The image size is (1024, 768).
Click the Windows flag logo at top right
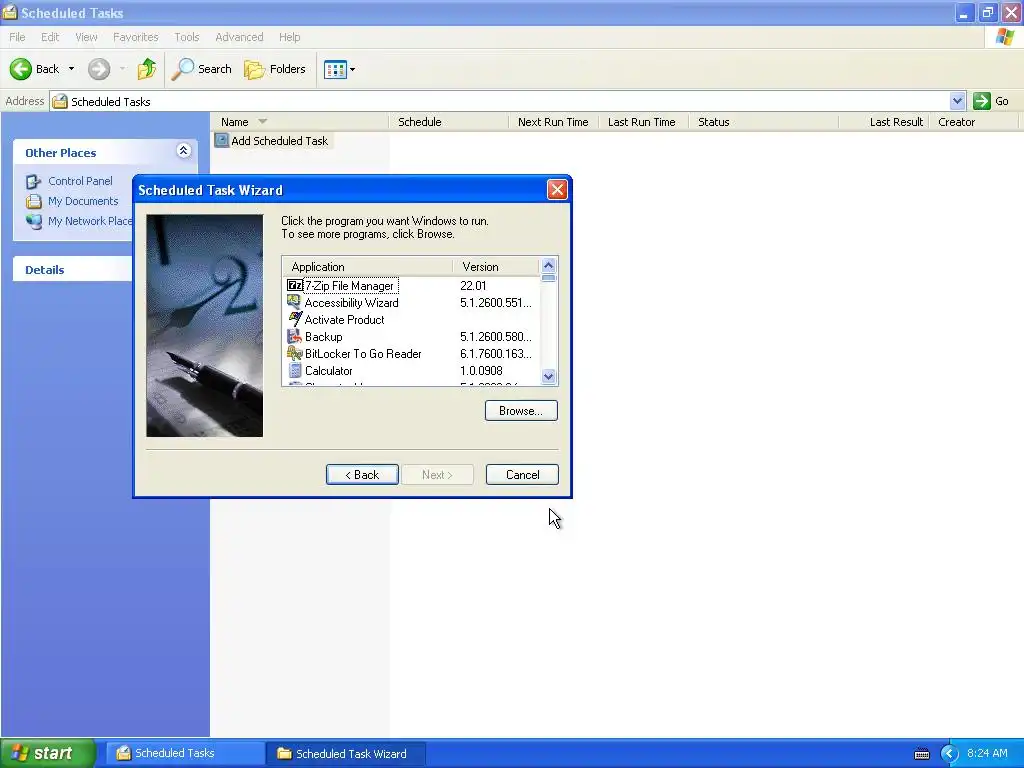tap(1004, 37)
